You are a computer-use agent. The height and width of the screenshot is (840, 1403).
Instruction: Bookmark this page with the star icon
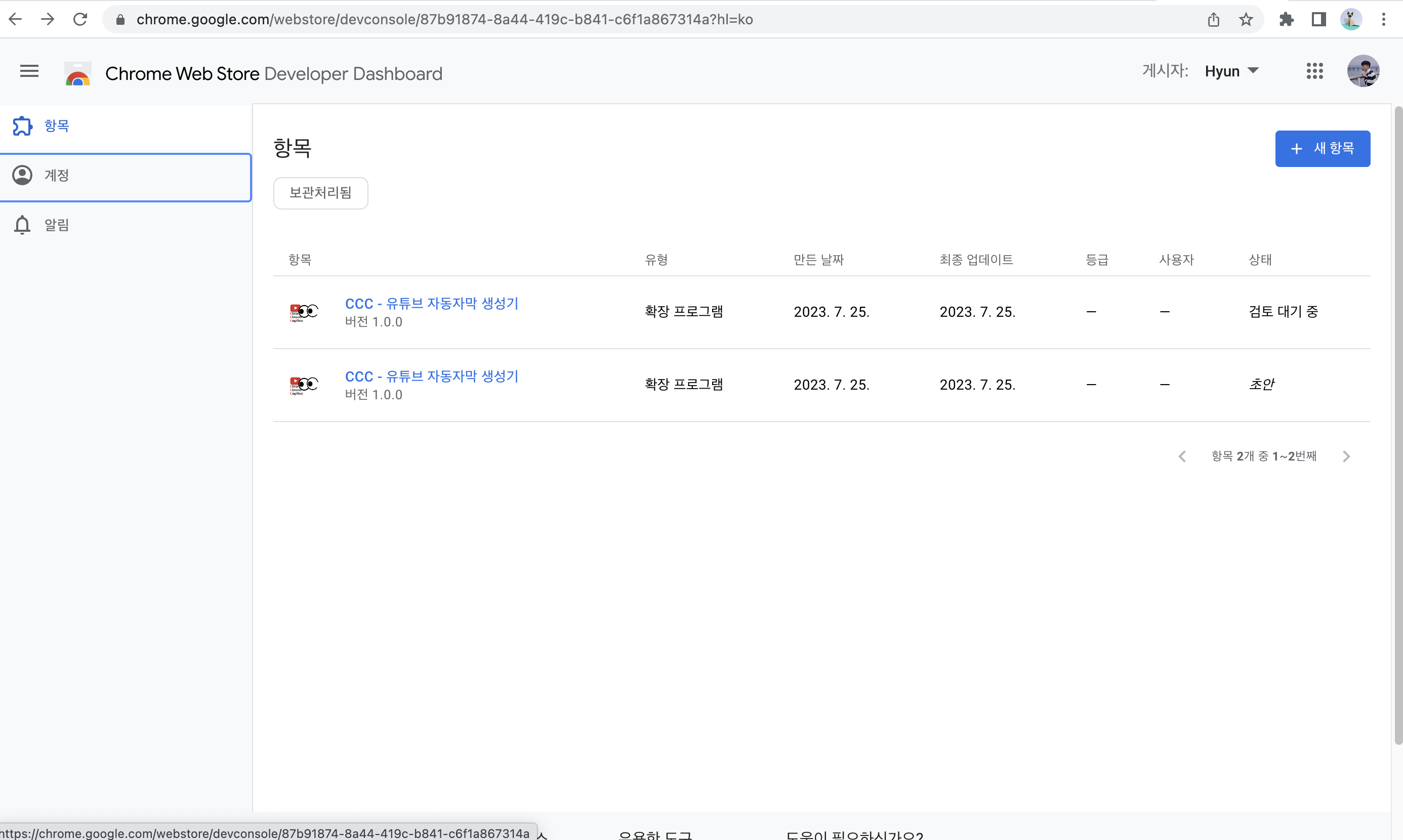pos(1246,20)
